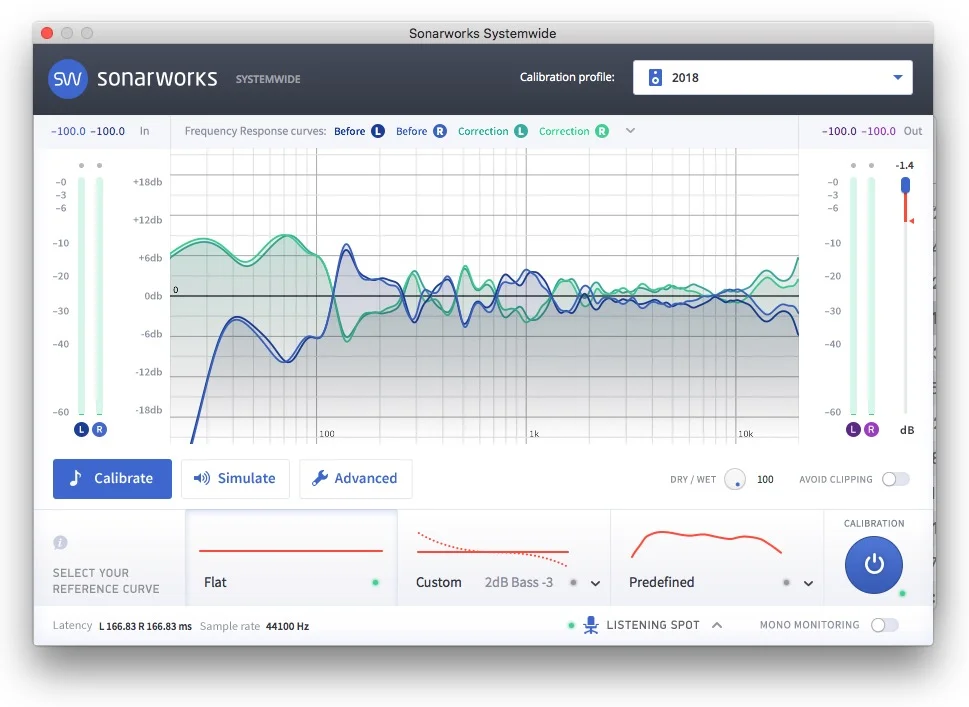Click the input level -100.0 -100.0 readout
This screenshot has width=969, height=707.
coord(88,131)
